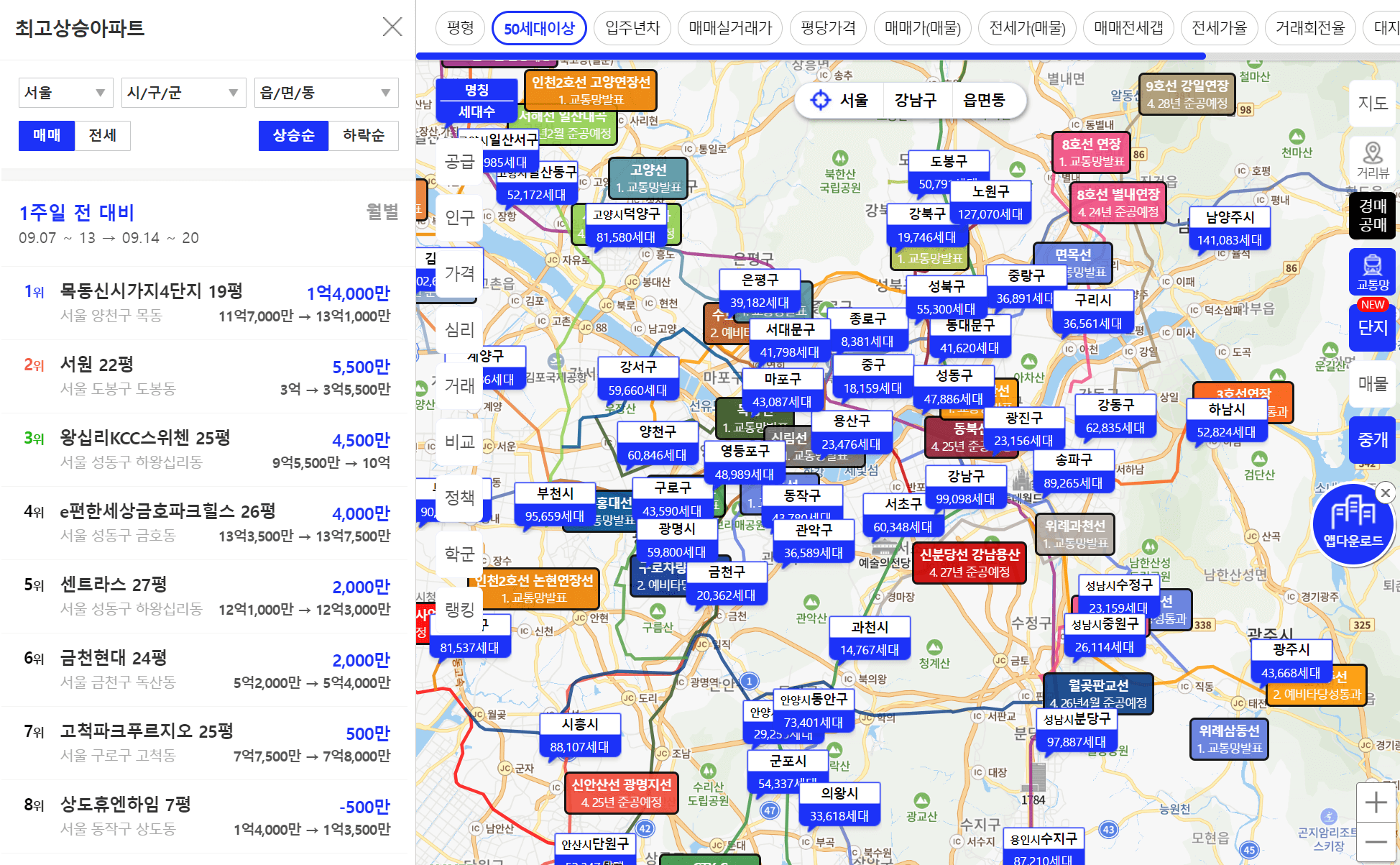The height and width of the screenshot is (865, 1400).
Task: Close the 최고상승아파트 panel
Action: click(x=392, y=27)
